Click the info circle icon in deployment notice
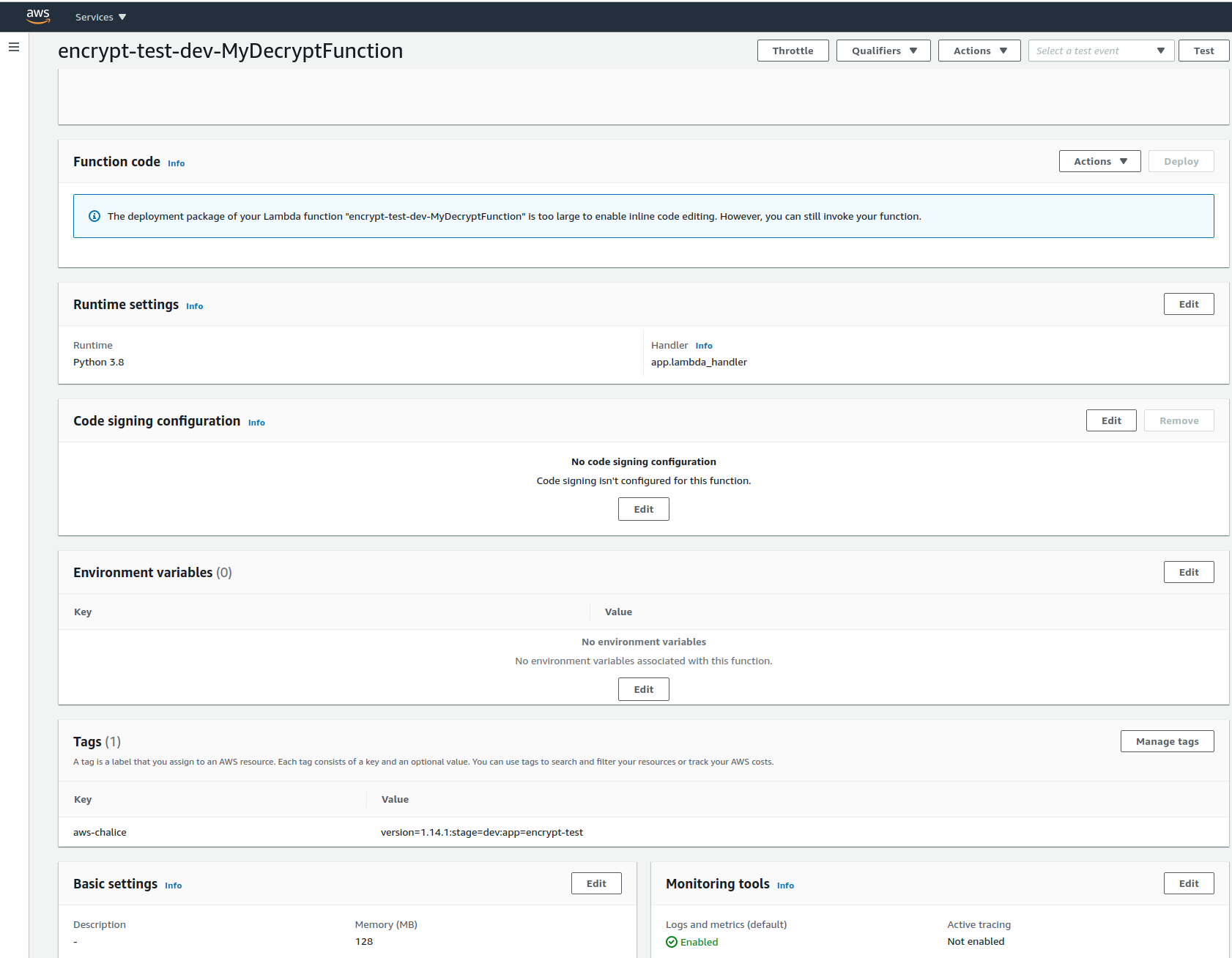 94,216
